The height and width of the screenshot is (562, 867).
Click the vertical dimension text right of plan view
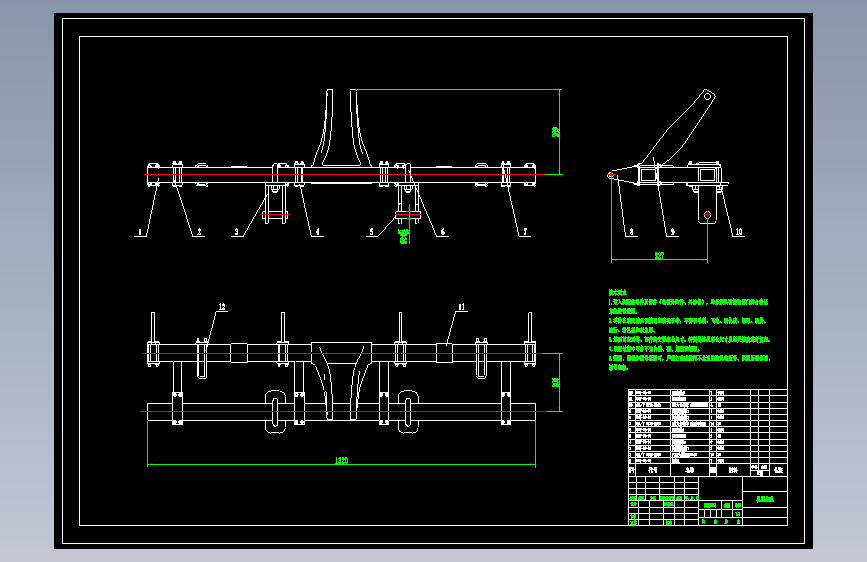pyautogui.click(x=556, y=382)
